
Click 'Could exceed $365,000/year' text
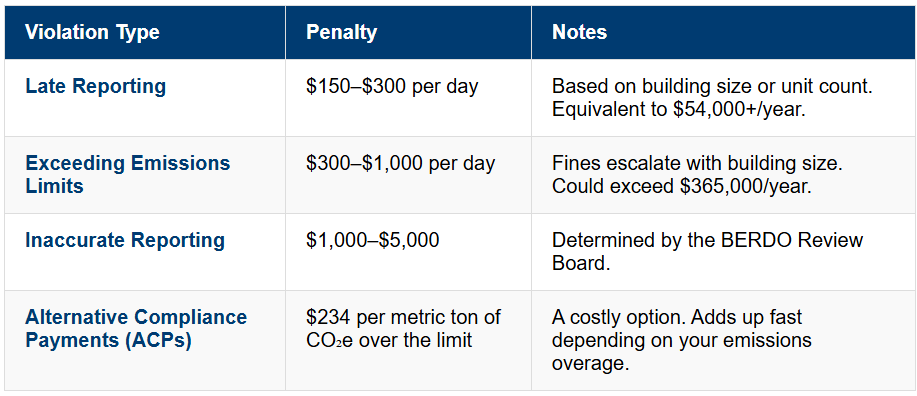point(682,187)
